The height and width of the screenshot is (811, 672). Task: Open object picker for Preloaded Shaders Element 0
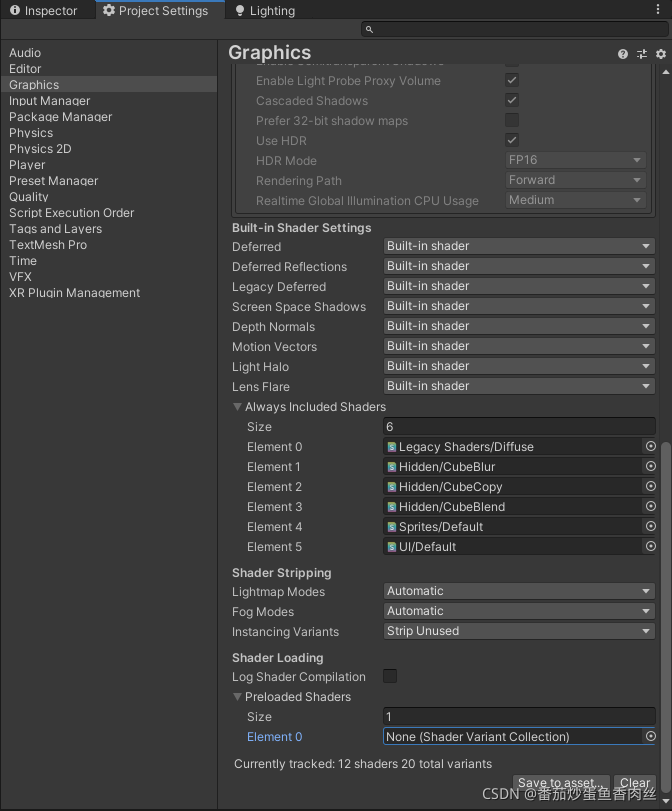tap(651, 736)
